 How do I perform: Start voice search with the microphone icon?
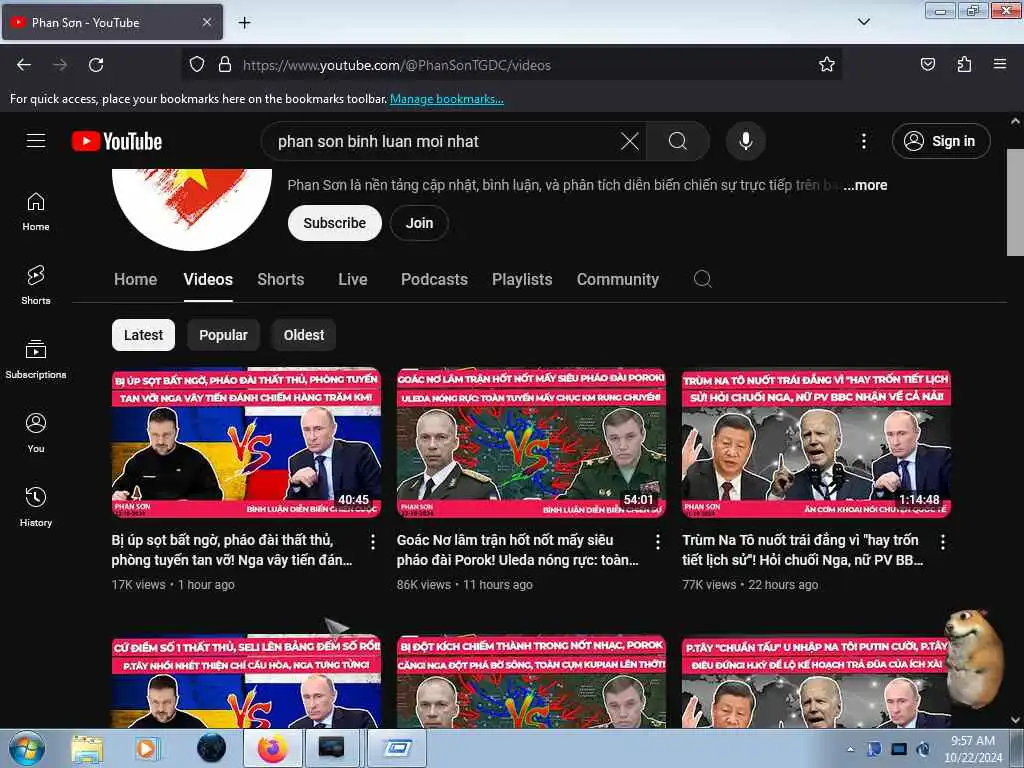[x=745, y=141]
